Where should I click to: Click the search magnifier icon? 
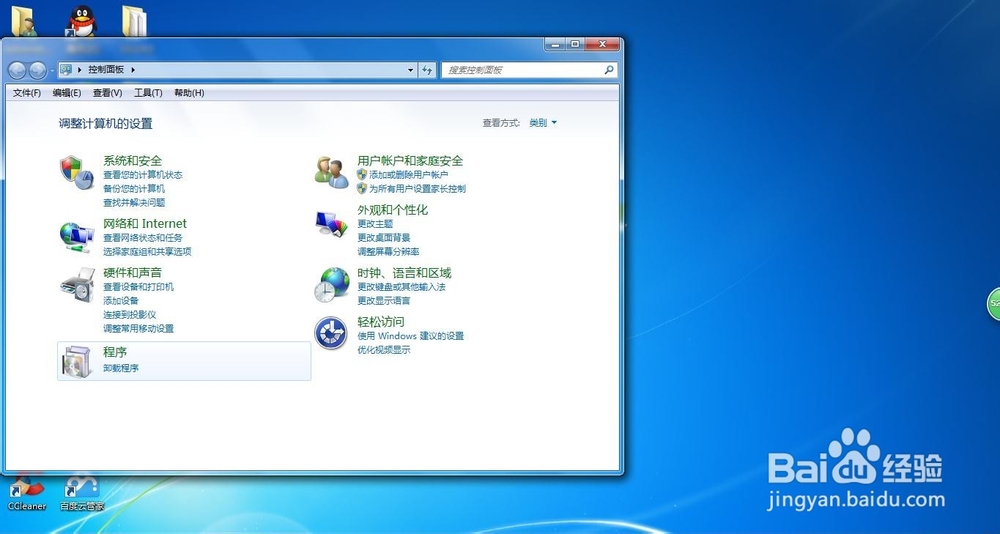(x=608, y=70)
